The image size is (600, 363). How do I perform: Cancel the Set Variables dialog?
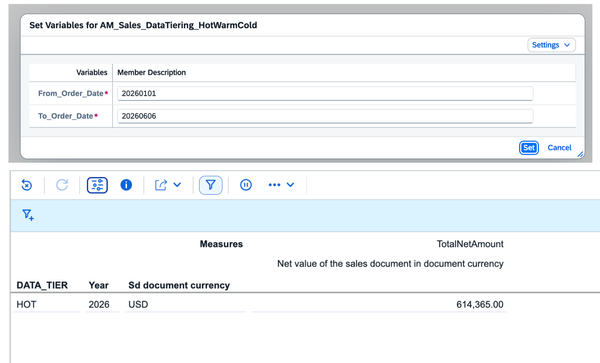click(559, 148)
